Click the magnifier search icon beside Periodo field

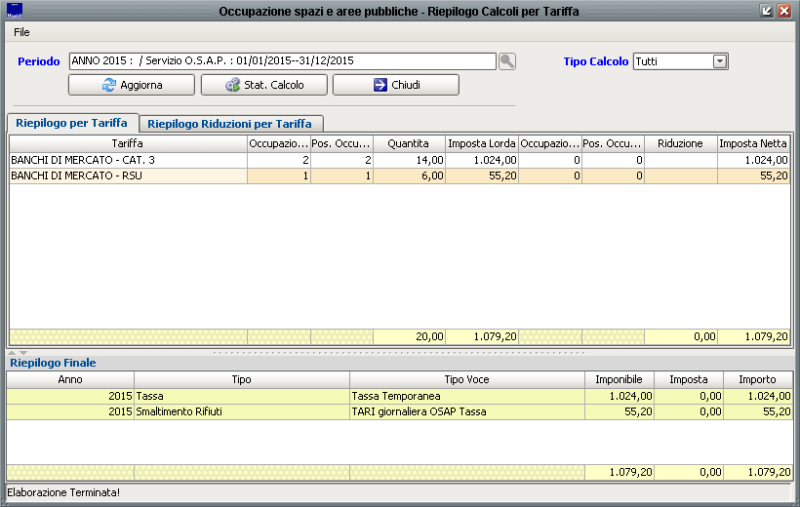(x=508, y=62)
